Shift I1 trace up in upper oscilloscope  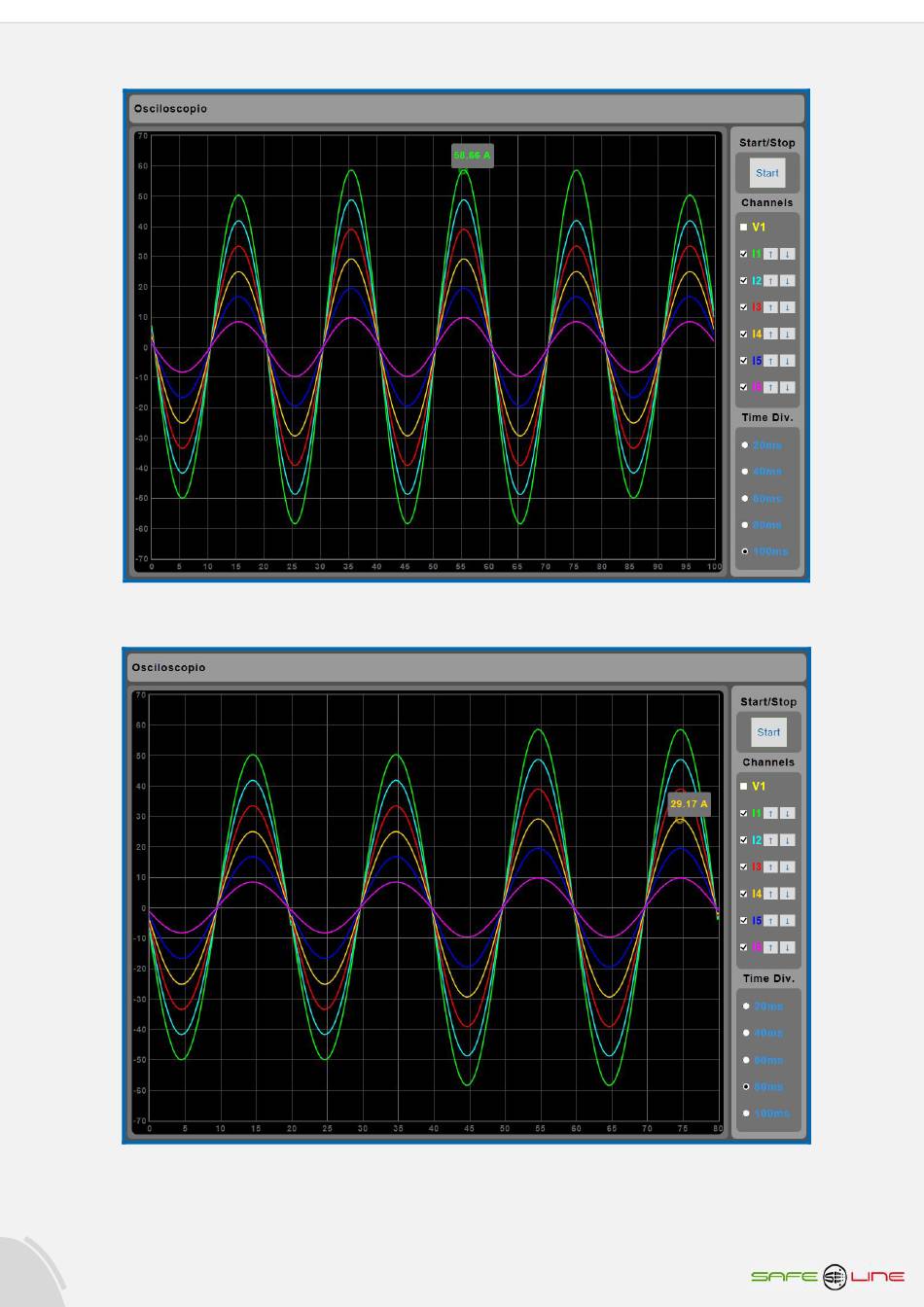coord(770,254)
